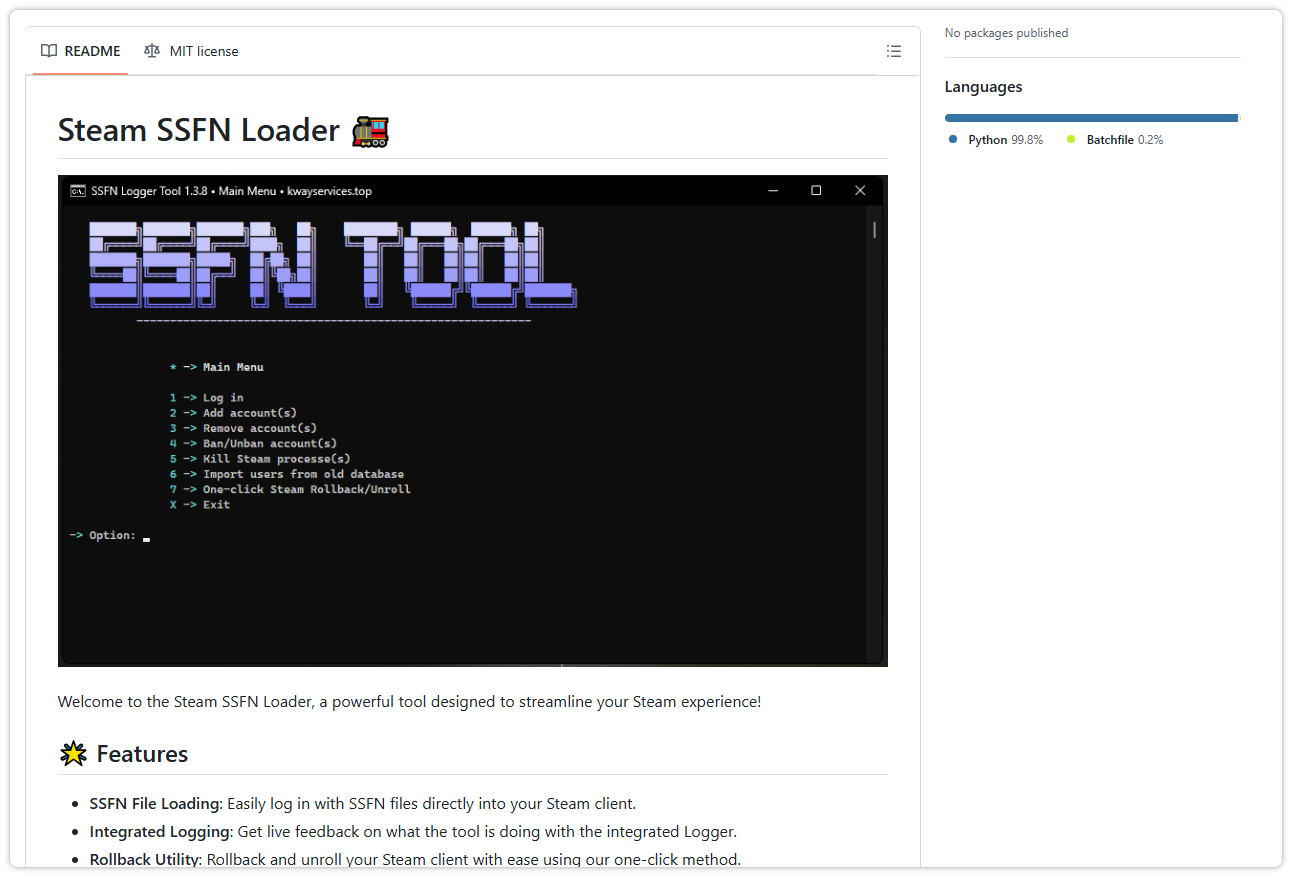Viewport: 1292px width, 877px height.
Task: Click the locomotive emoji in the page heading
Action: pyautogui.click(x=370, y=130)
